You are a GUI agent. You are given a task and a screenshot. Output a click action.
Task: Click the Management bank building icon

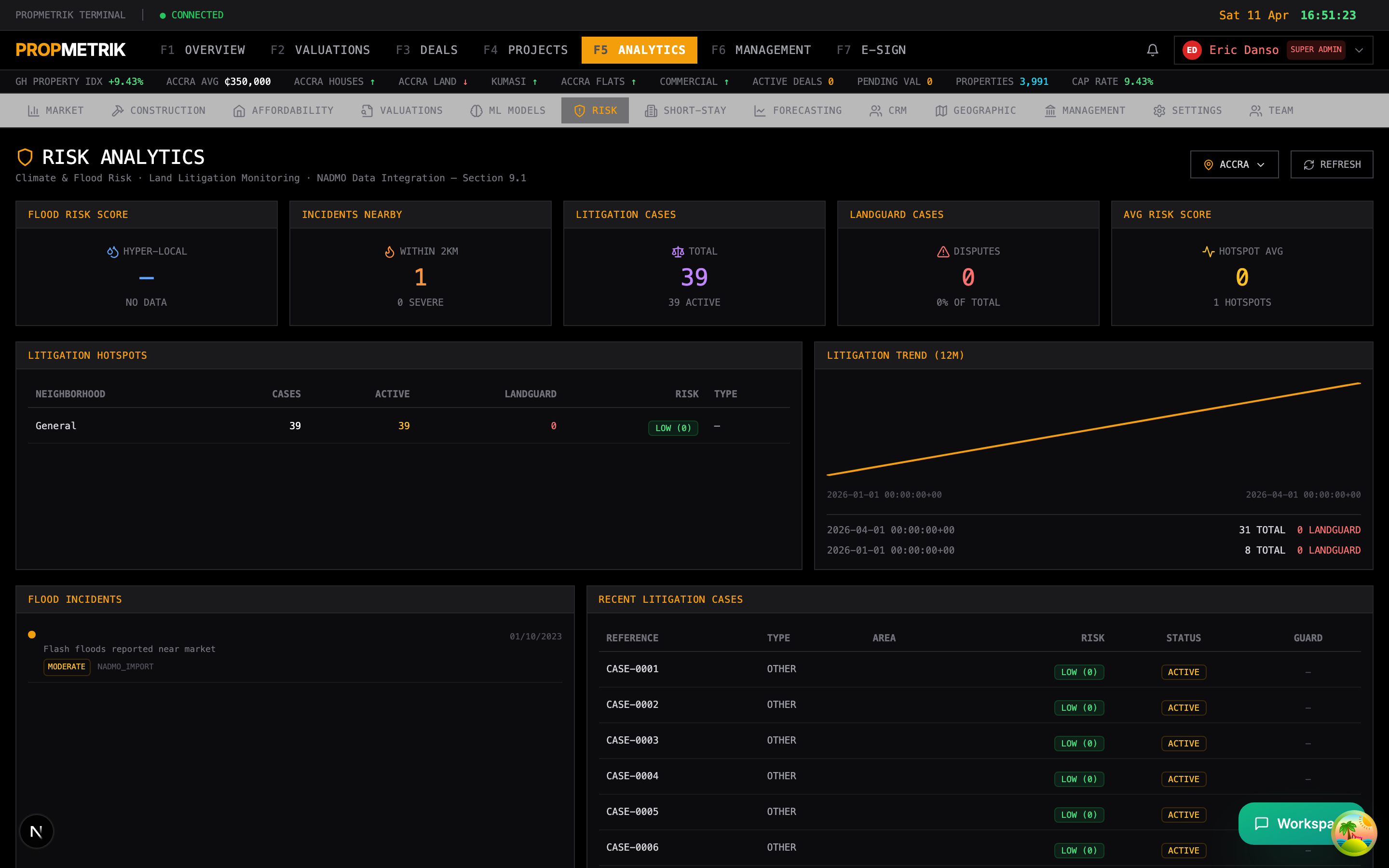click(1050, 111)
